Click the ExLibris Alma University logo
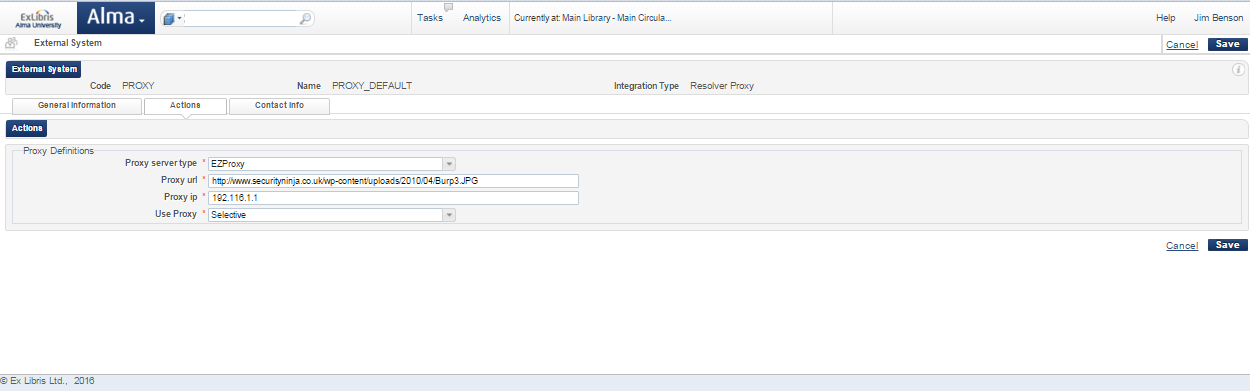 38,18
